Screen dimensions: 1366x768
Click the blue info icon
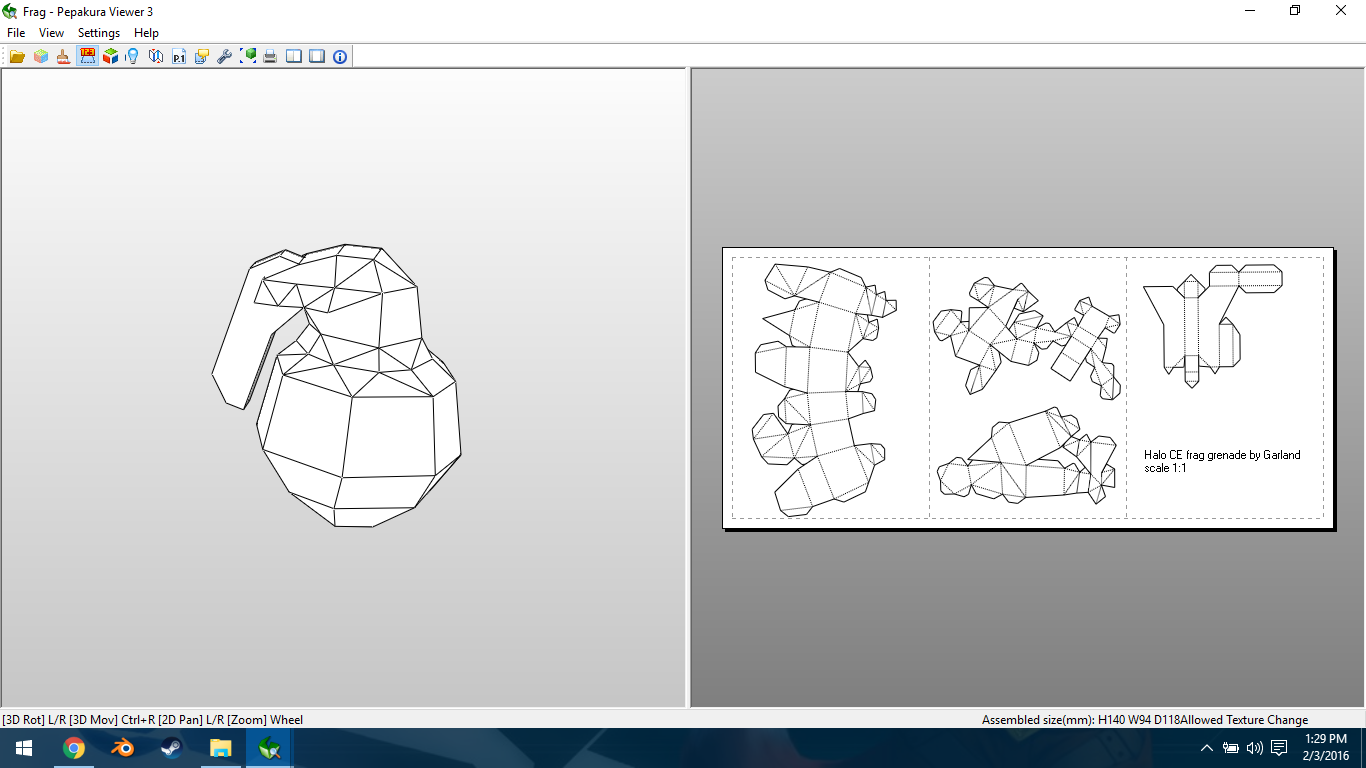(x=340, y=57)
